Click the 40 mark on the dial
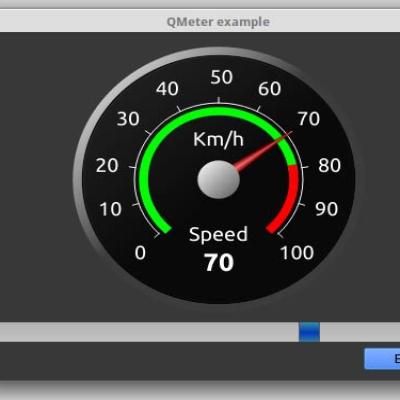 click(x=167, y=89)
